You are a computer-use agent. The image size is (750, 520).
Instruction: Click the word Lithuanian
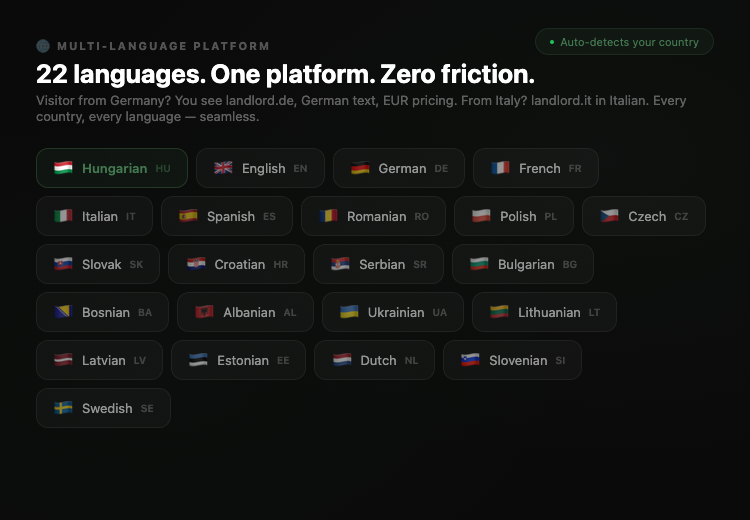(549, 312)
